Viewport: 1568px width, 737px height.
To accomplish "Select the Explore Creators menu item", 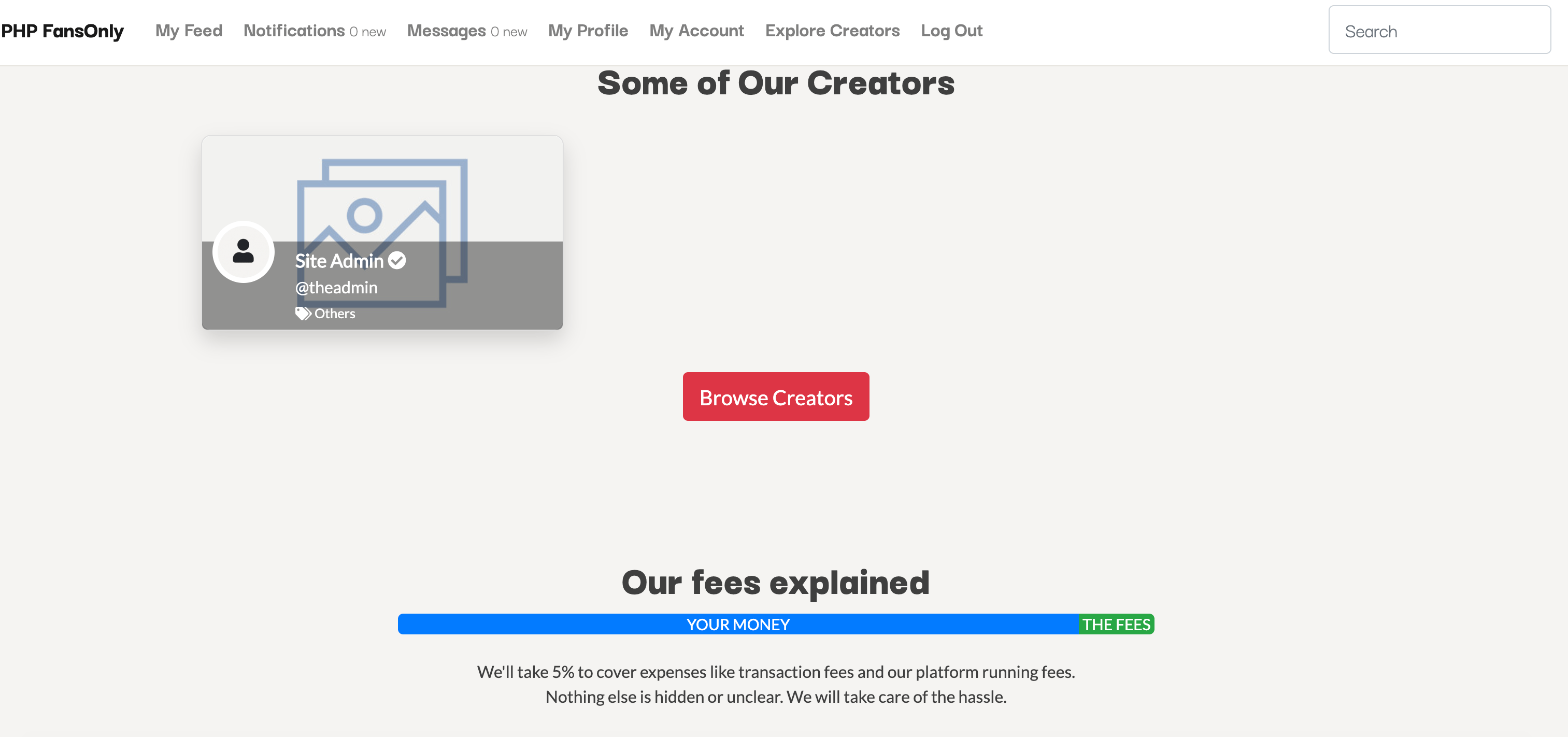I will [x=832, y=30].
